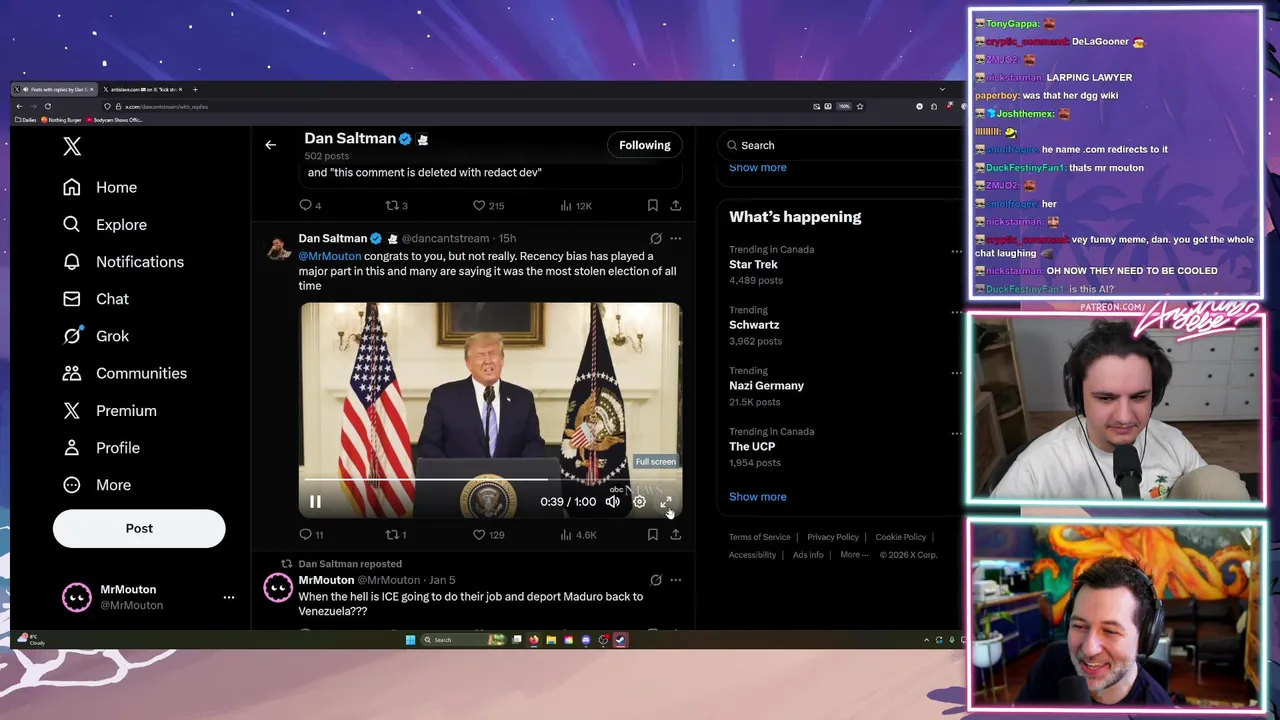
Task: Expand the More menu in the sidebar
Action: click(97, 485)
